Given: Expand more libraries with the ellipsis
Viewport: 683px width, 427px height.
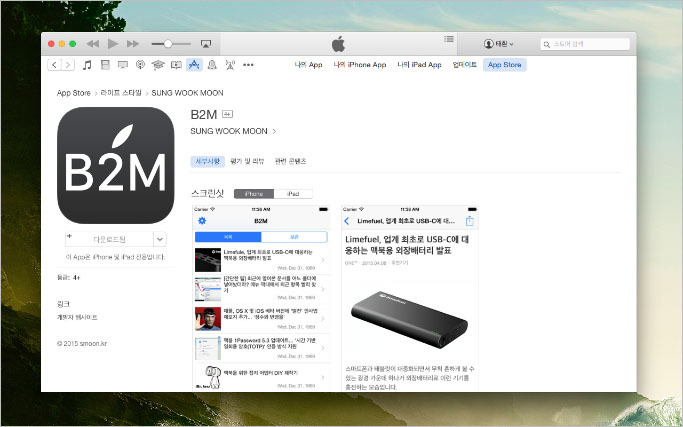Looking at the screenshot, I should (248, 65).
